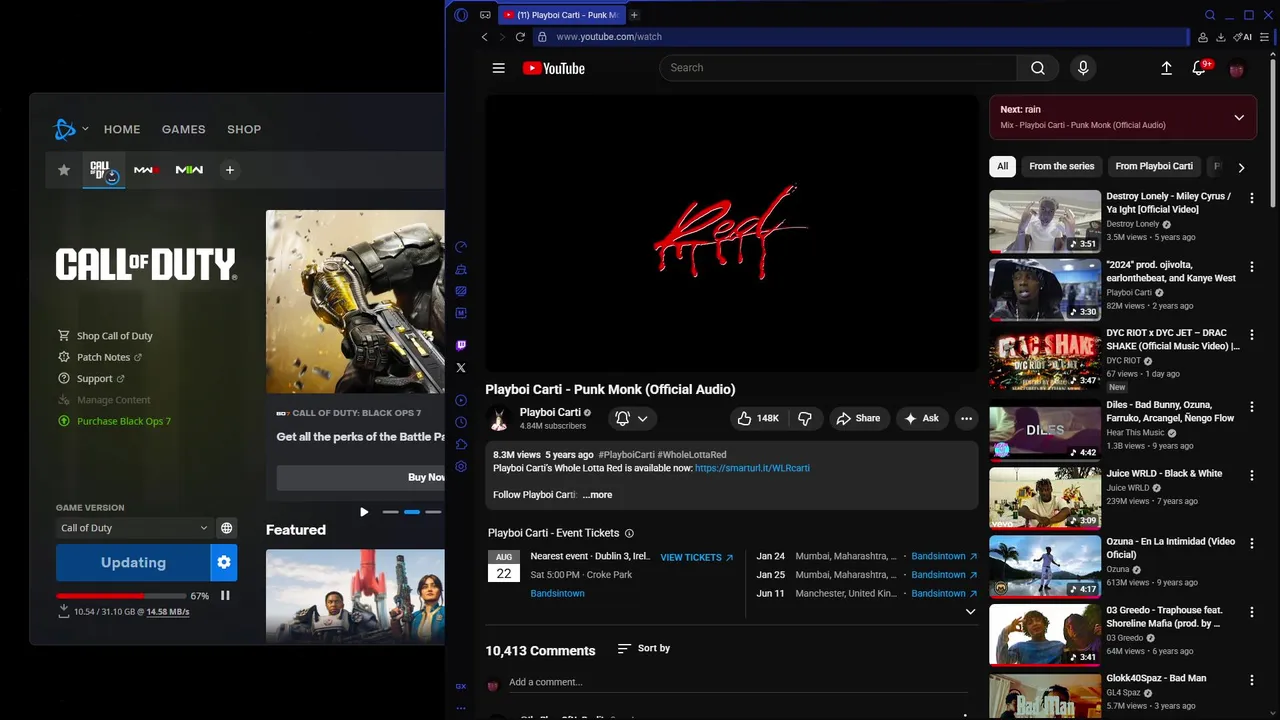Go back in the Opera browser
1280x720 pixels.
tap(485, 37)
